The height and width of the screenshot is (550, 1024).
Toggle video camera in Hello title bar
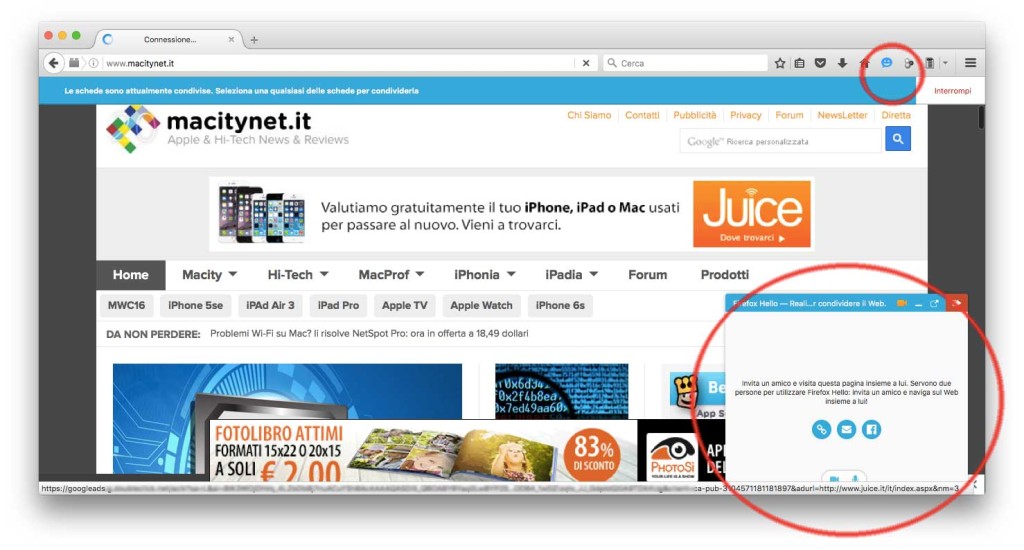pos(902,304)
